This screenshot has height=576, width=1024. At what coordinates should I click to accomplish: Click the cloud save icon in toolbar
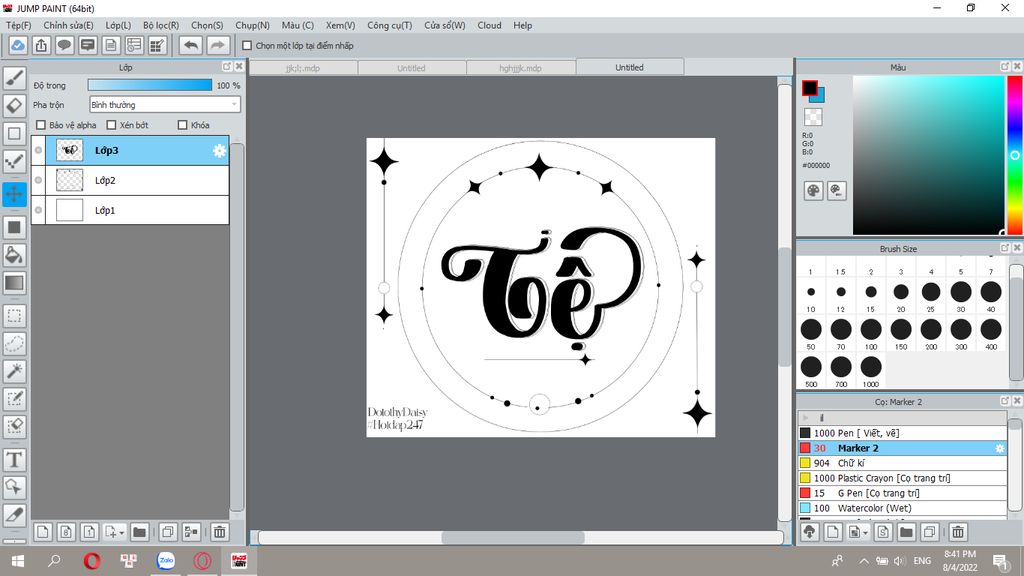pyautogui.click(x=18, y=45)
